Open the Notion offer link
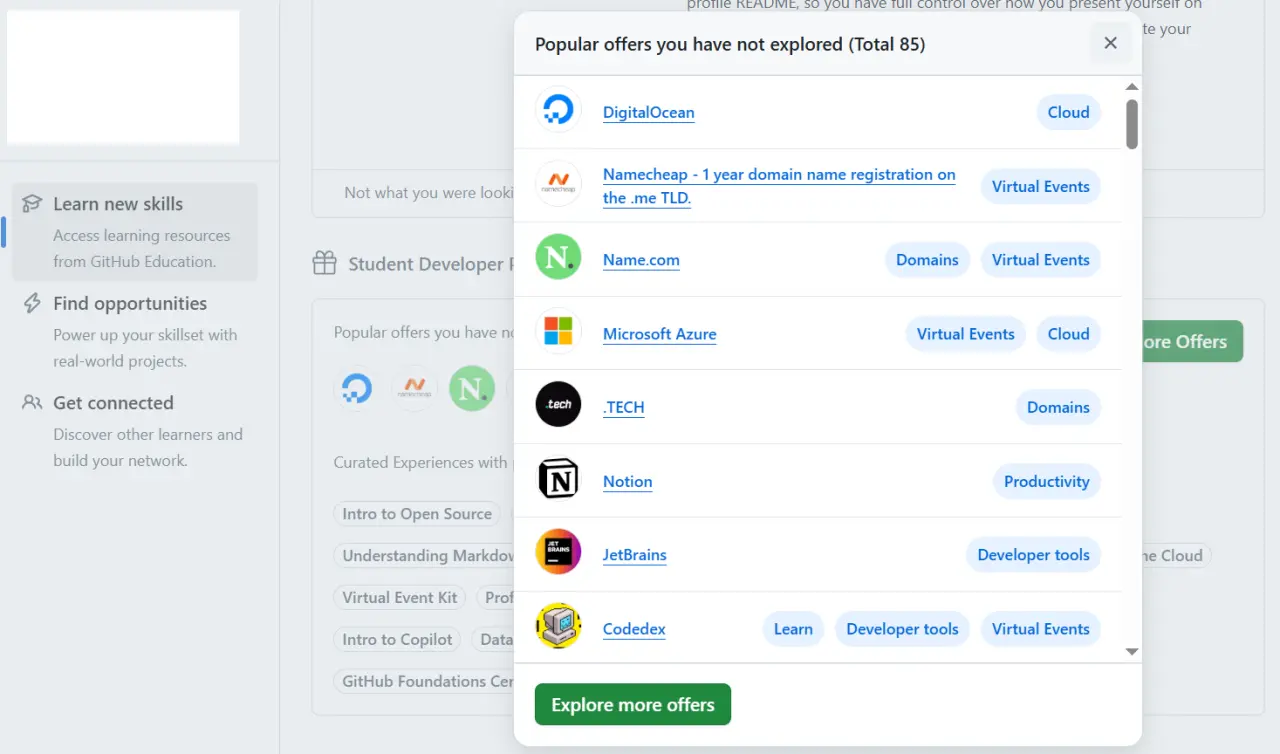The width and height of the screenshot is (1280, 754). (x=627, y=481)
